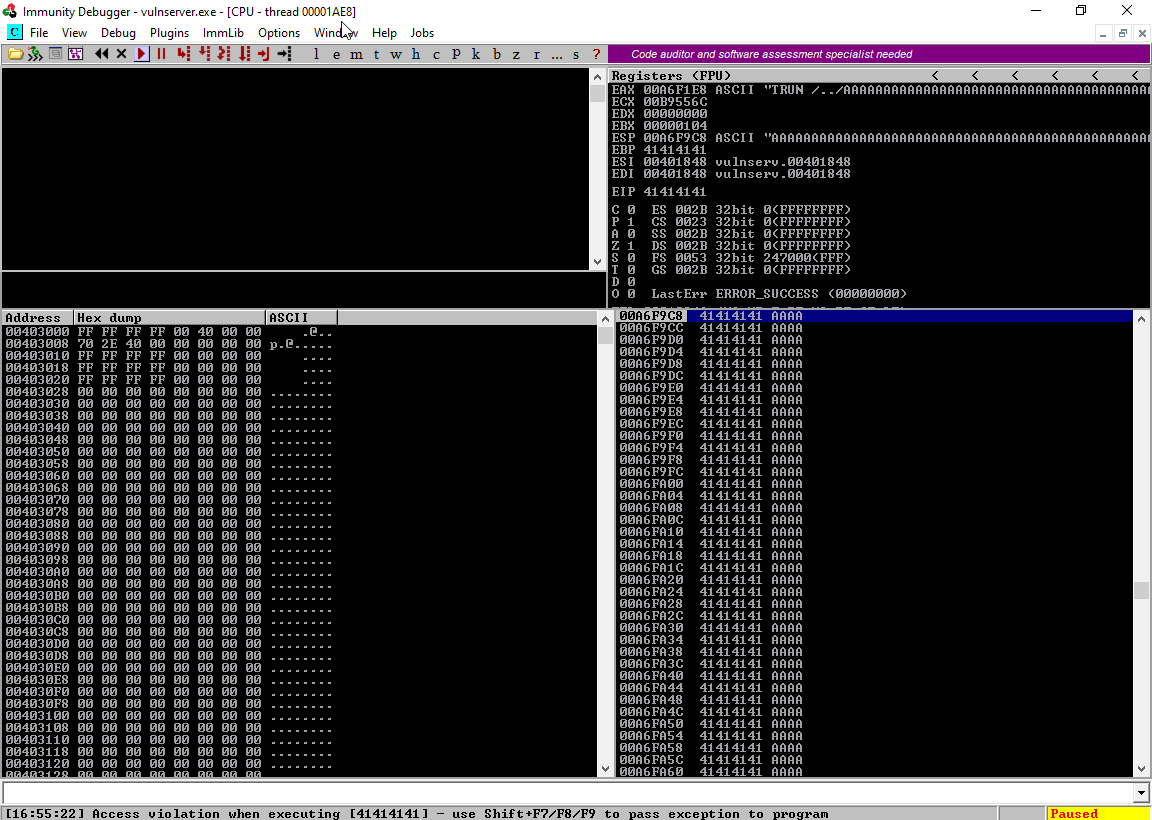Screen dimensions: 1152x820
Task: Select the EIP 41414141 register line
Action: tap(659, 191)
